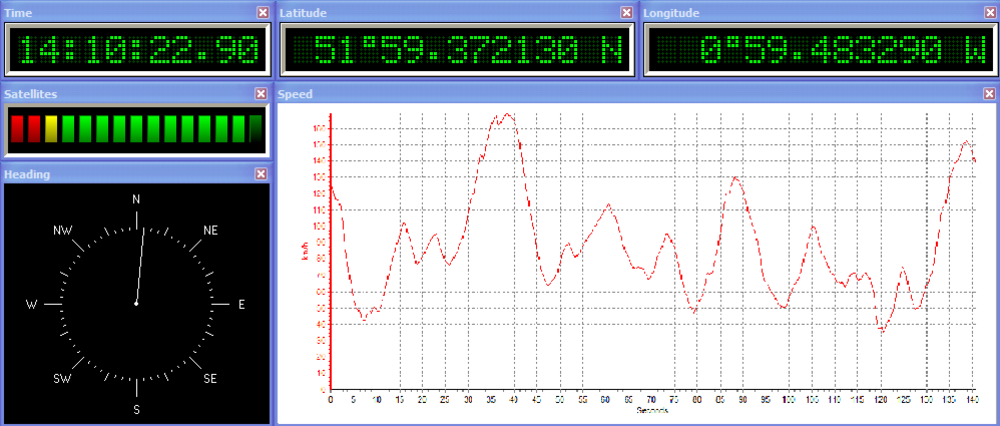Close the Time panel
The height and width of the screenshot is (426, 1000).
[x=262, y=13]
